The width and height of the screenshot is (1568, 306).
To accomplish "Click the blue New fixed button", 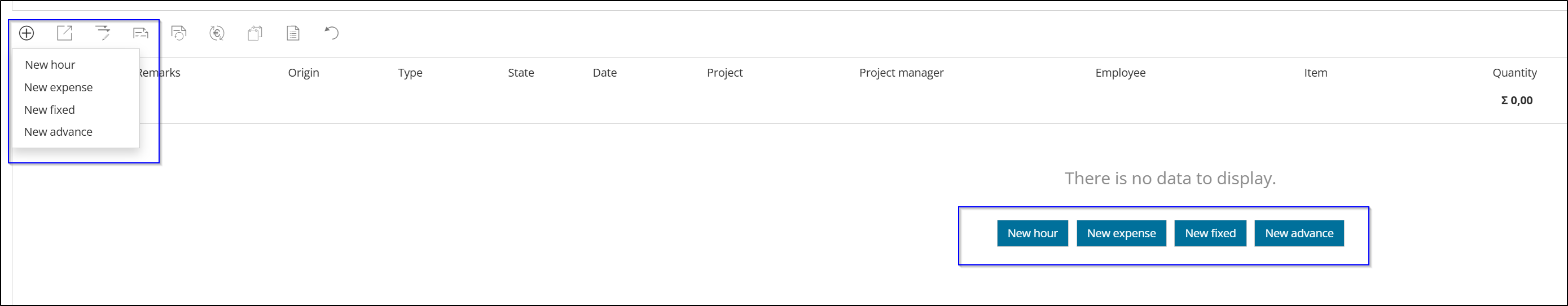I will point(1210,233).
